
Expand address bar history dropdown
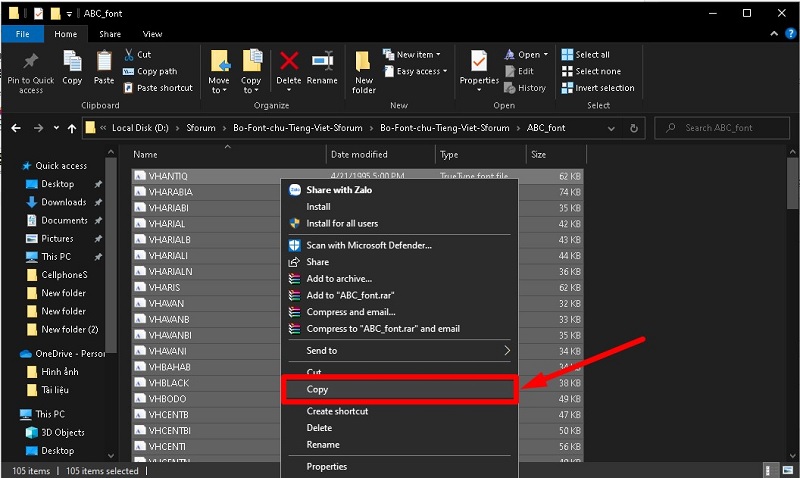pyautogui.click(x=611, y=129)
